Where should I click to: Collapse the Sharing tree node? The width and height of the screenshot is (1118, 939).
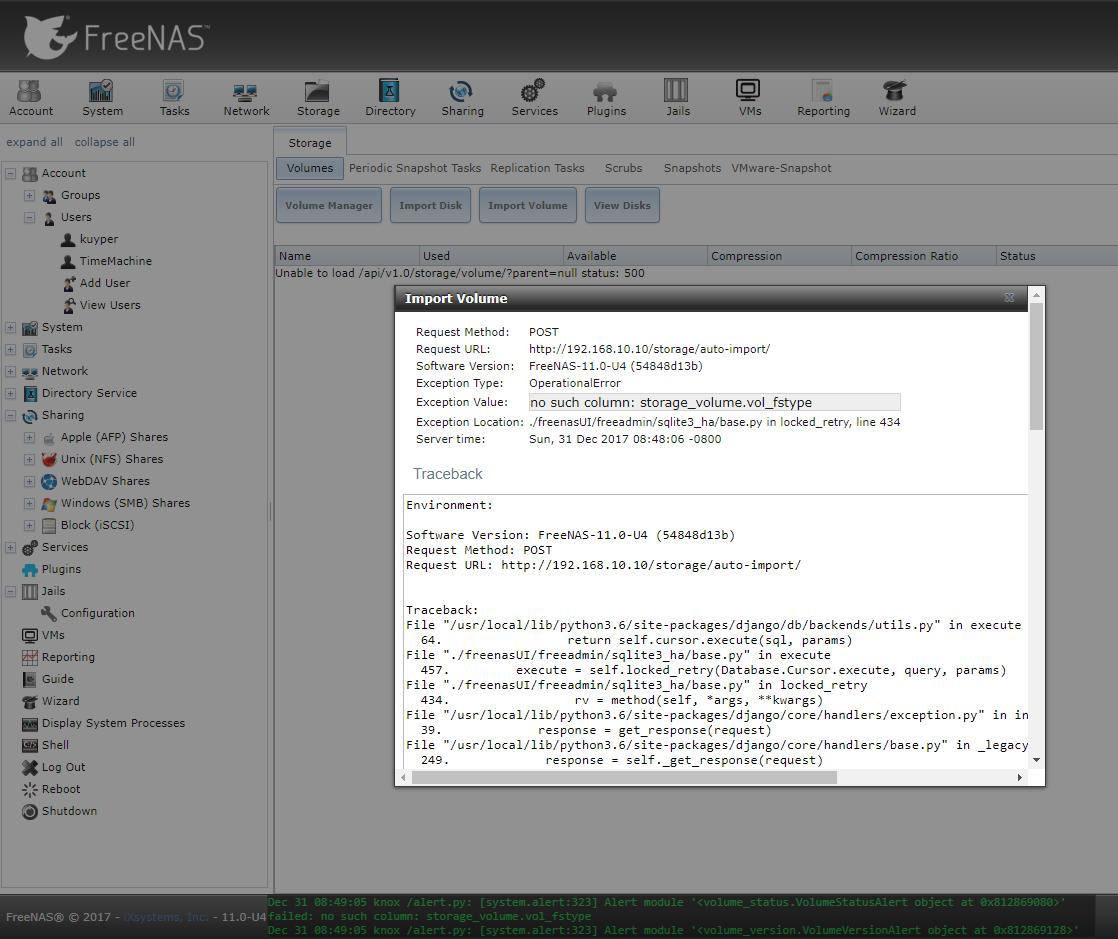[x=11, y=416]
